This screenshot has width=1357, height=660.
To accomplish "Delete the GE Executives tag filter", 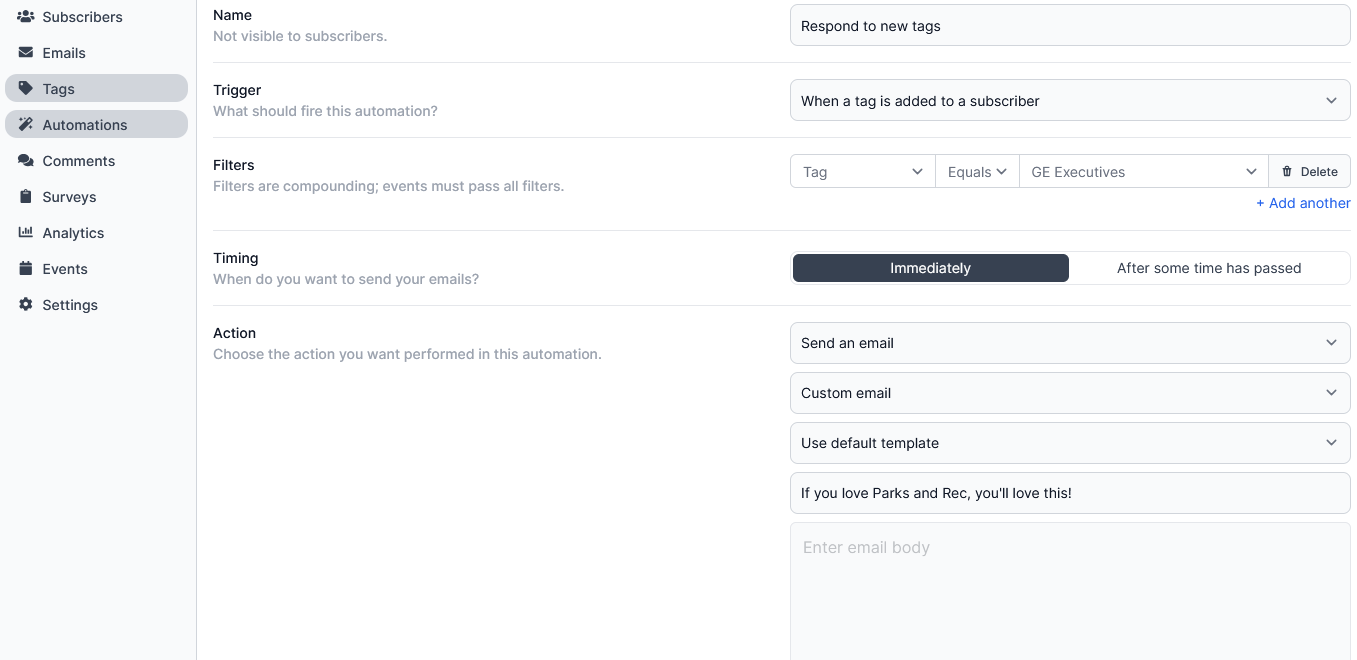I will 1309,172.
